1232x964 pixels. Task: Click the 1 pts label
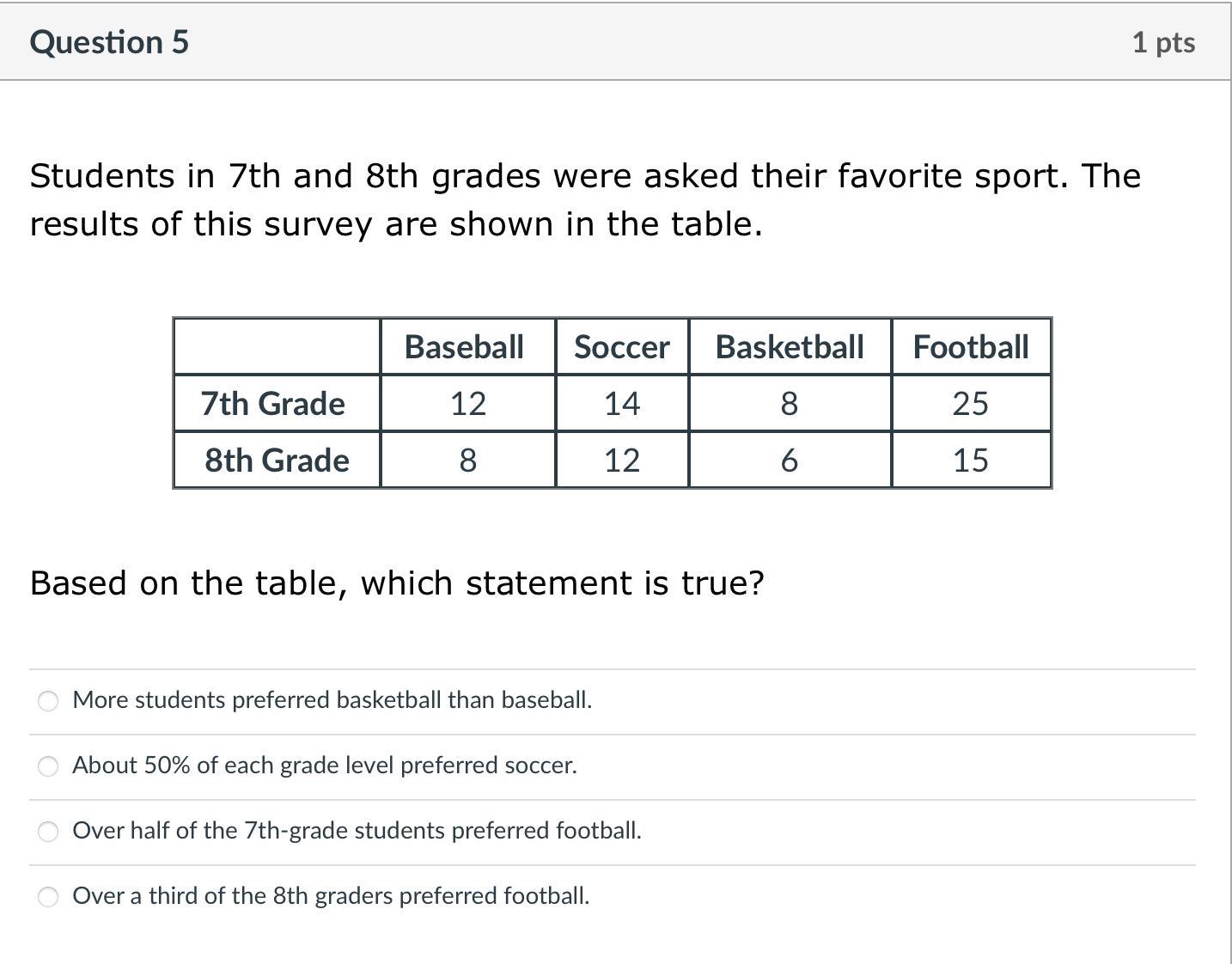(x=1162, y=42)
